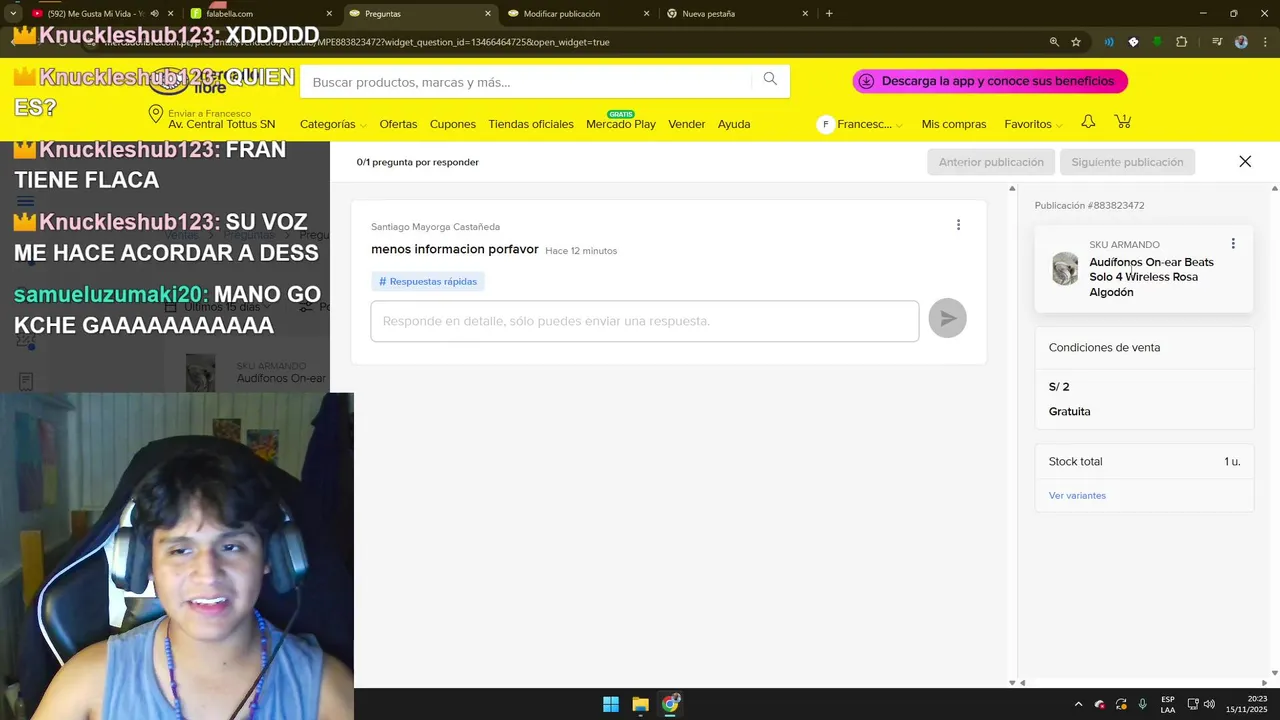This screenshot has width=1280, height=720.
Task: Bookmark page with the star icon
Action: (1076, 42)
